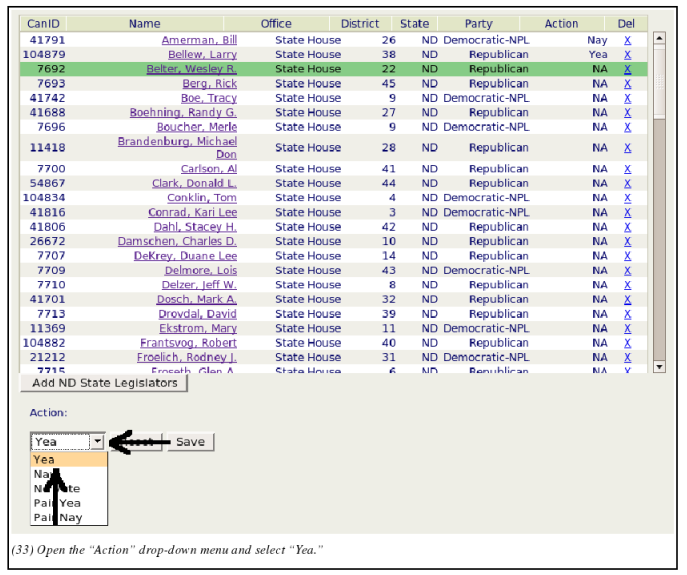Click the X for Carlson, Al
The height and width of the screenshot is (575, 687).
pos(627,169)
